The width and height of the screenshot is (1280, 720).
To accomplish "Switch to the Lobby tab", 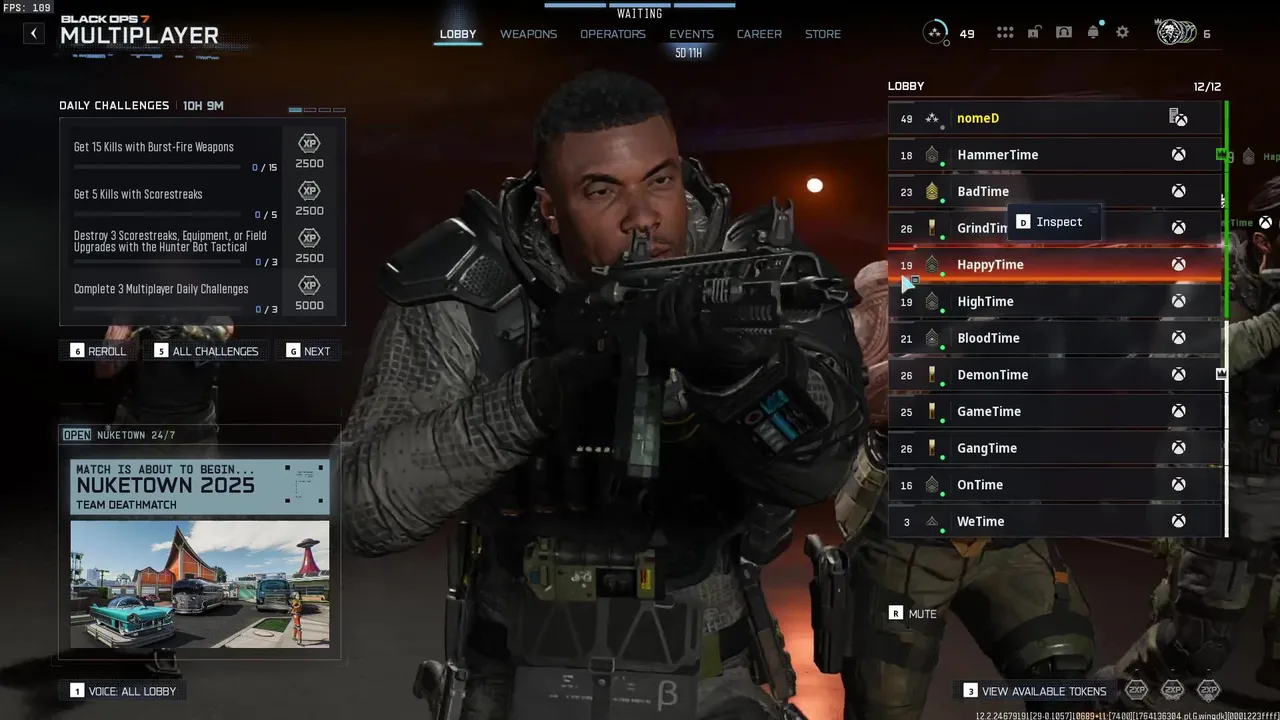I will coord(458,34).
